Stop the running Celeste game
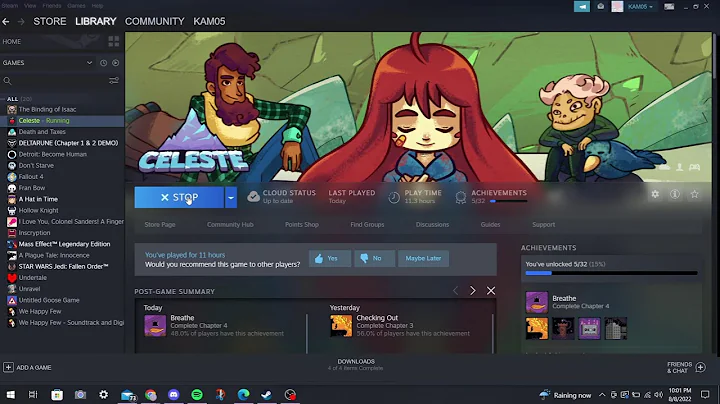The height and width of the screenshot is (404, 720). (x=179, y=197)
